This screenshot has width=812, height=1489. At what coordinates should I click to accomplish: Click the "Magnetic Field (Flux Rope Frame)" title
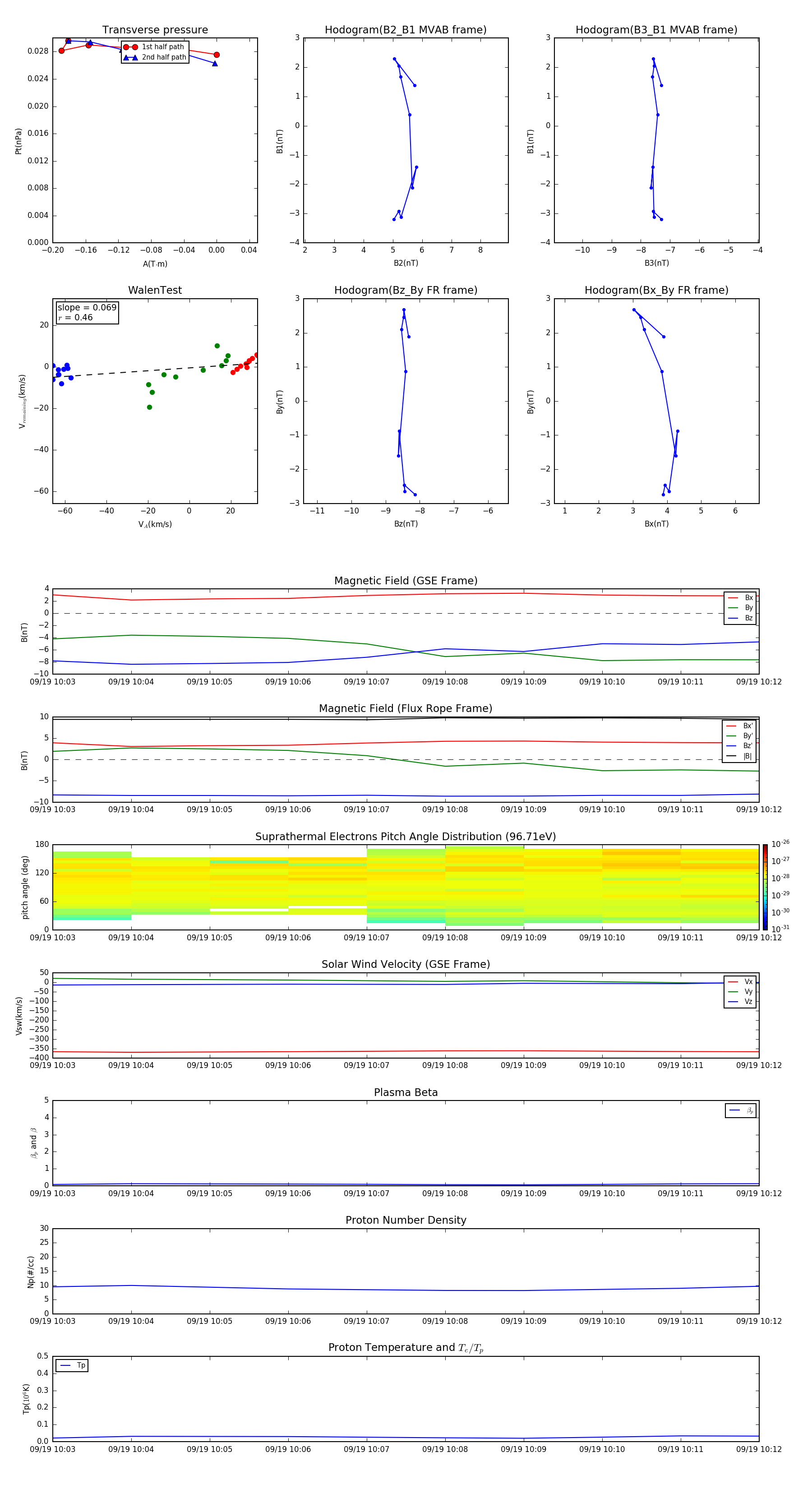[x=406, y=709]
